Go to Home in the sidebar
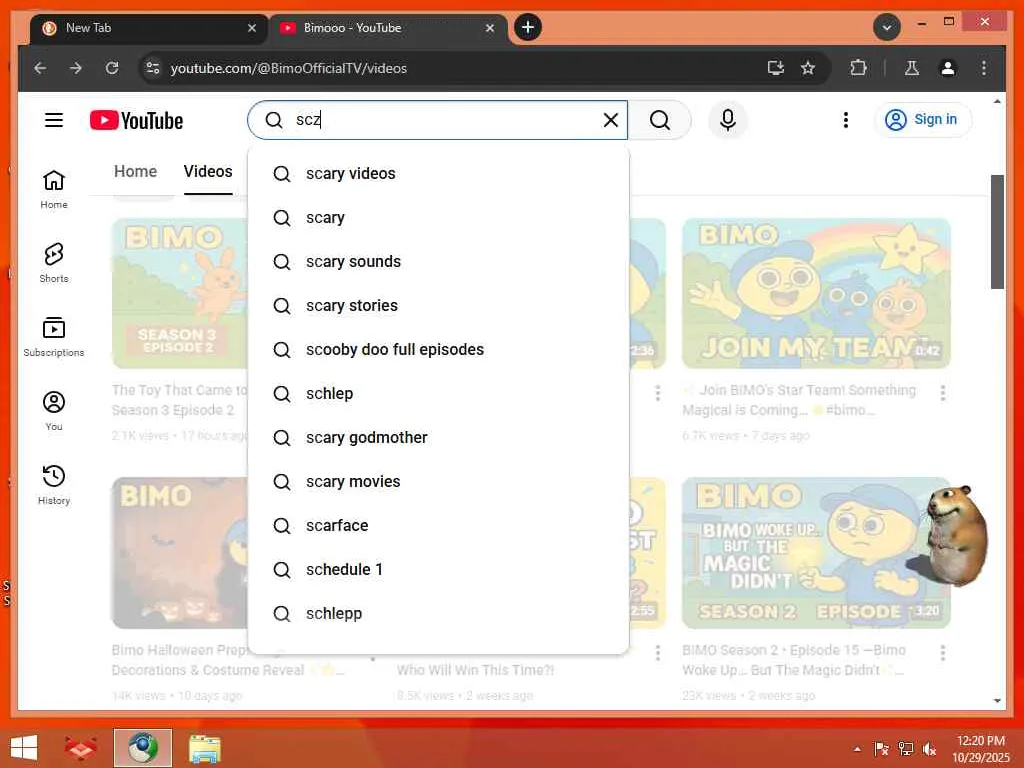Image resolution: width=1024 pixels, height=768 pixels. pos(54,189)
